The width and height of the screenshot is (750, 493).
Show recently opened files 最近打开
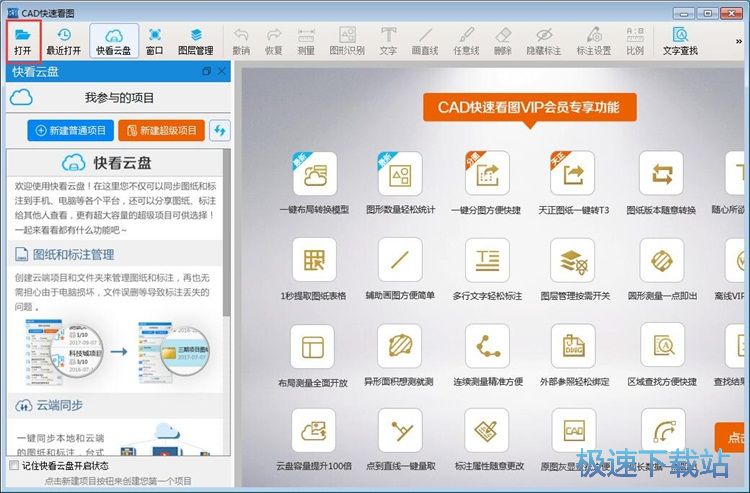(64, 41)
